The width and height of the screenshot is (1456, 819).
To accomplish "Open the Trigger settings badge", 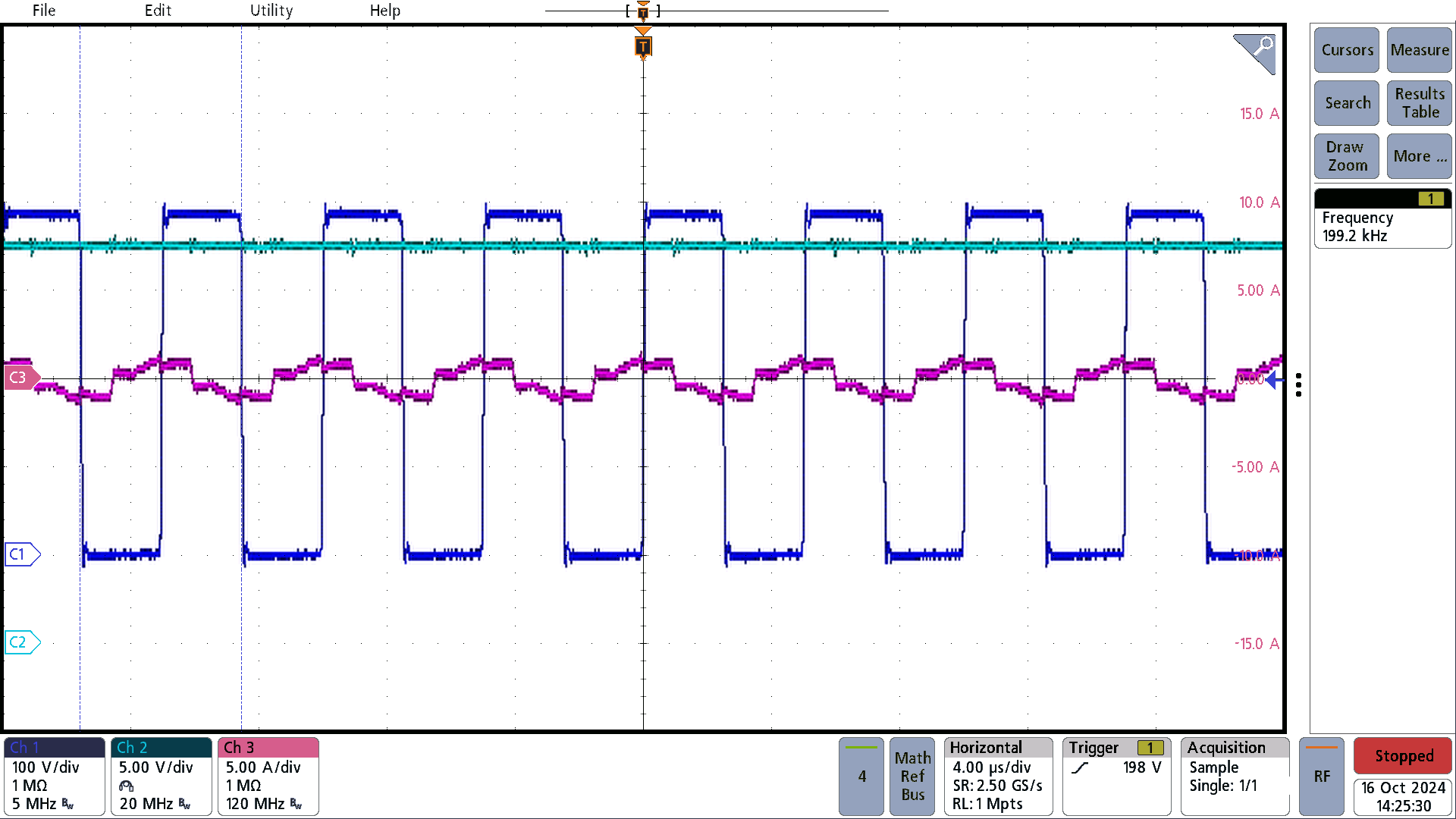I will (1117, 777).
